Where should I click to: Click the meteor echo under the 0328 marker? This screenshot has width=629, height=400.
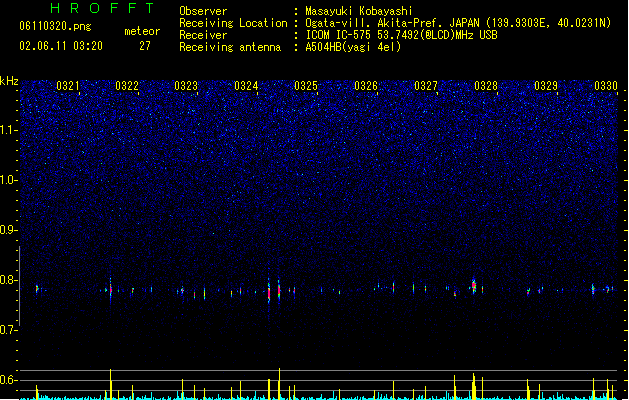pyautogui.click(x=474, y=286)
